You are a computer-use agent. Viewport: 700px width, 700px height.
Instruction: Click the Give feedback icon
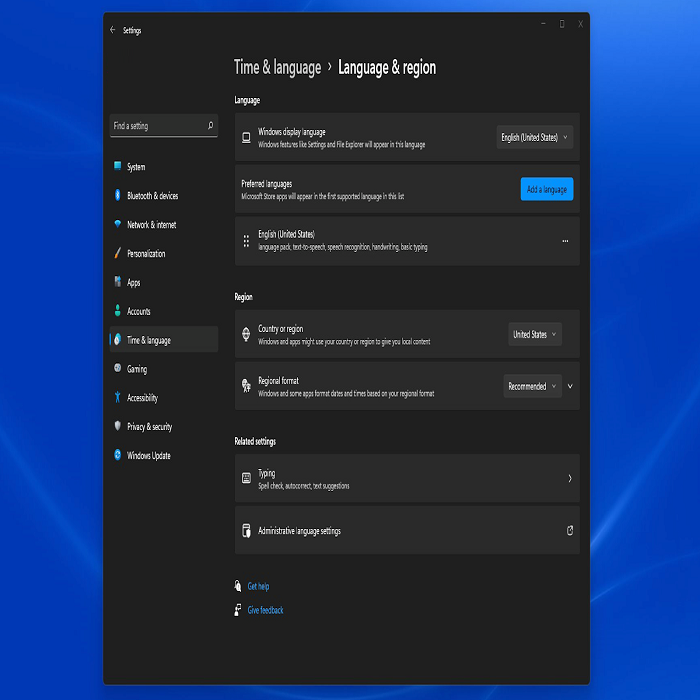[238, 609]
